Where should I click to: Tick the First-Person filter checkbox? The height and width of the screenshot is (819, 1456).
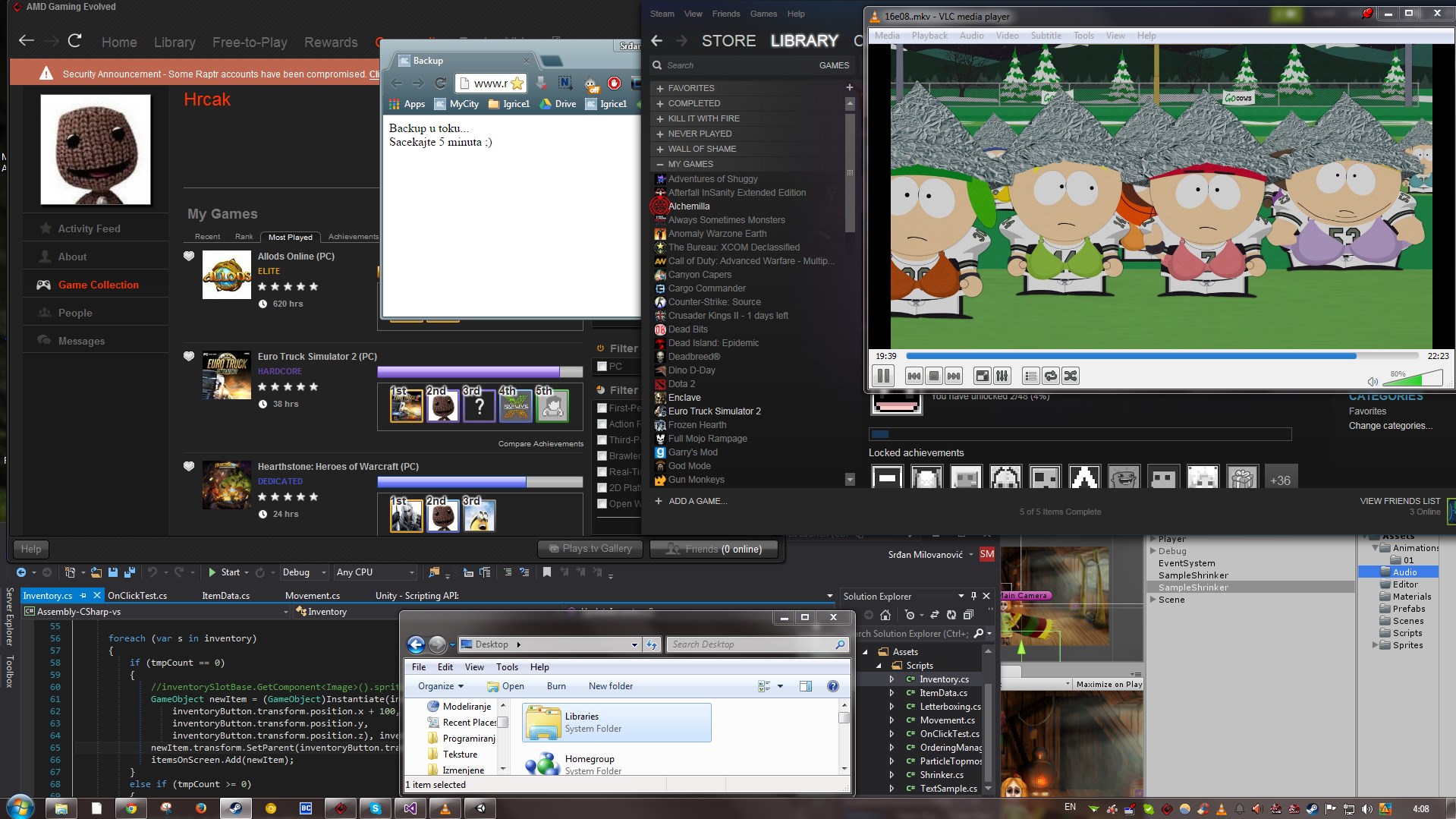[x=602, y=408]
